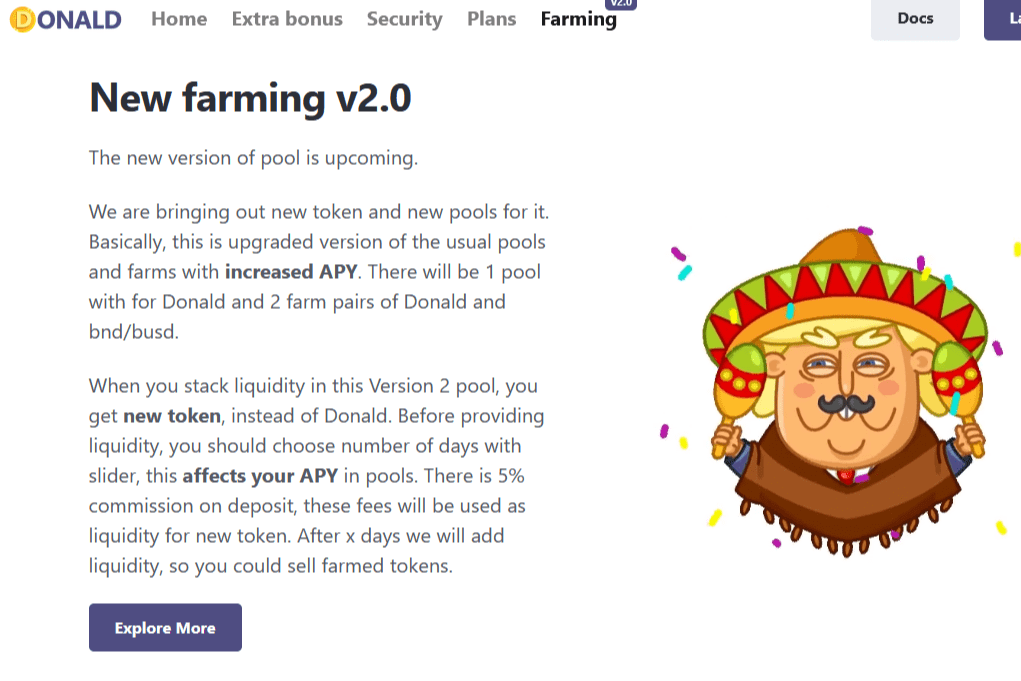The height and width of the screenshot is (681, 1021).
Task: Click the 'New farming v2.0' heading
Action: point(250,98)
